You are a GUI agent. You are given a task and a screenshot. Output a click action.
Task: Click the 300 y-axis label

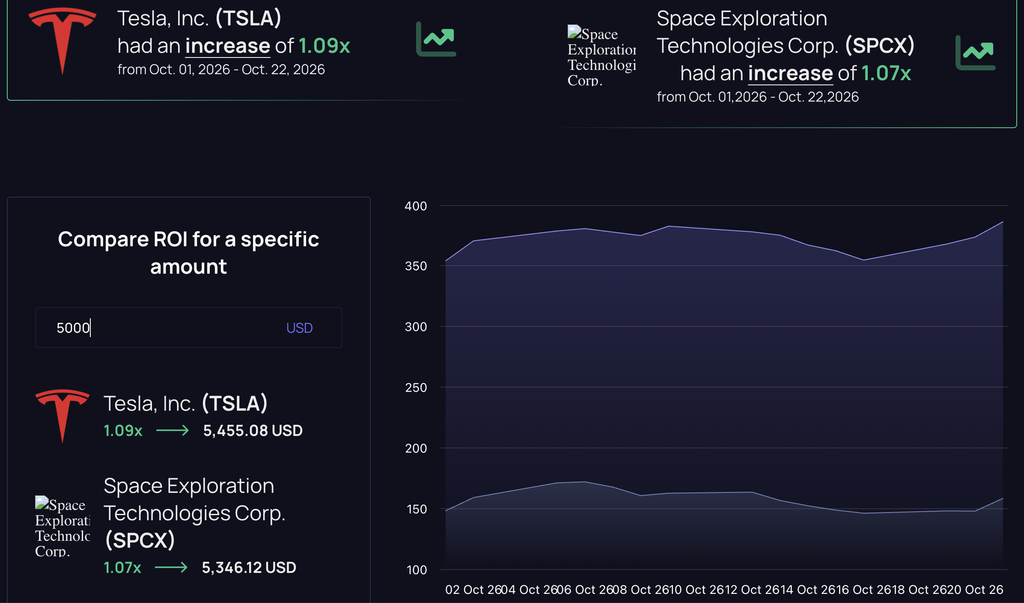(x=416, y=327)
